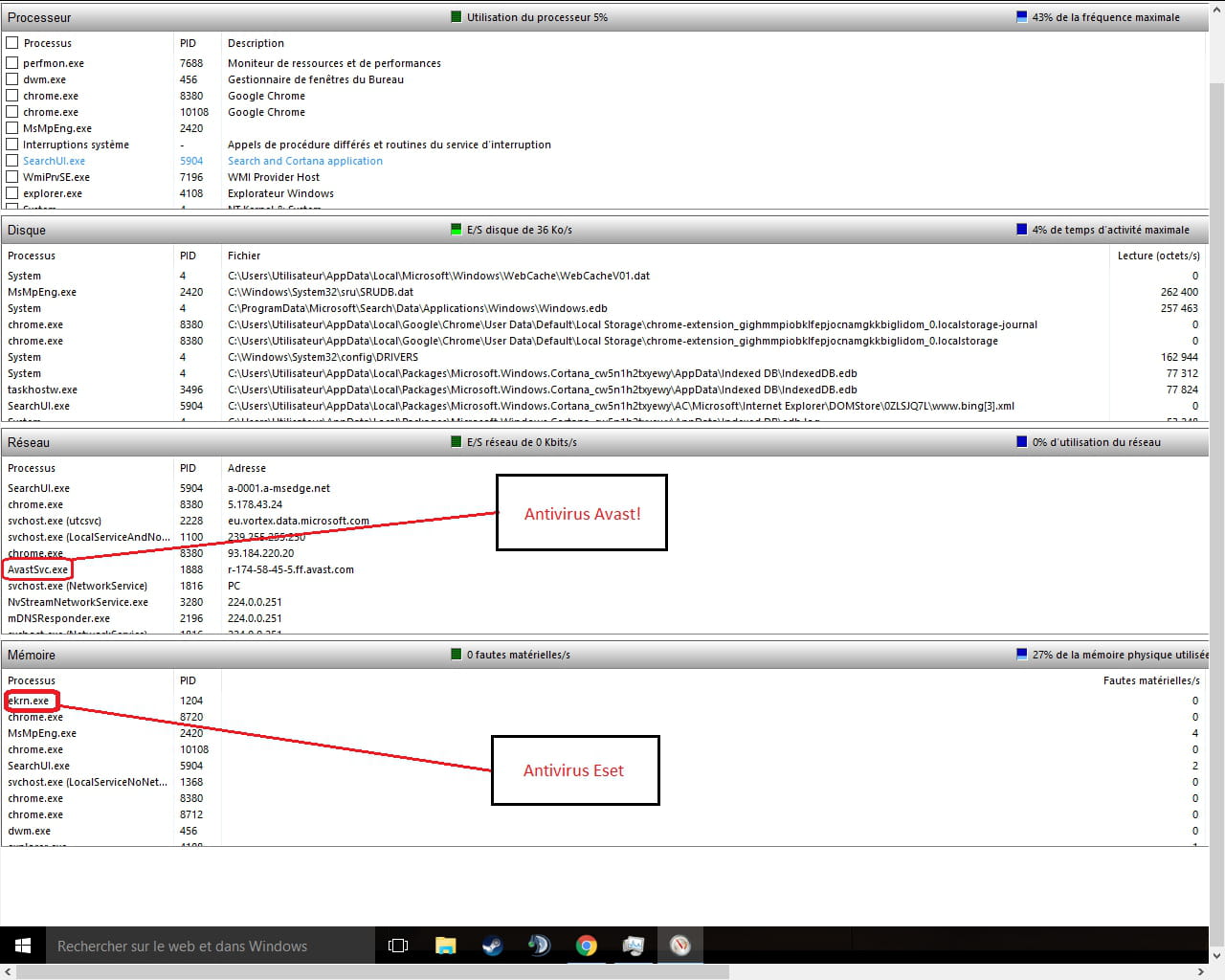Select svchost.exe (utcsvc) network row
Screen dimensions: 1225x980
55,521
